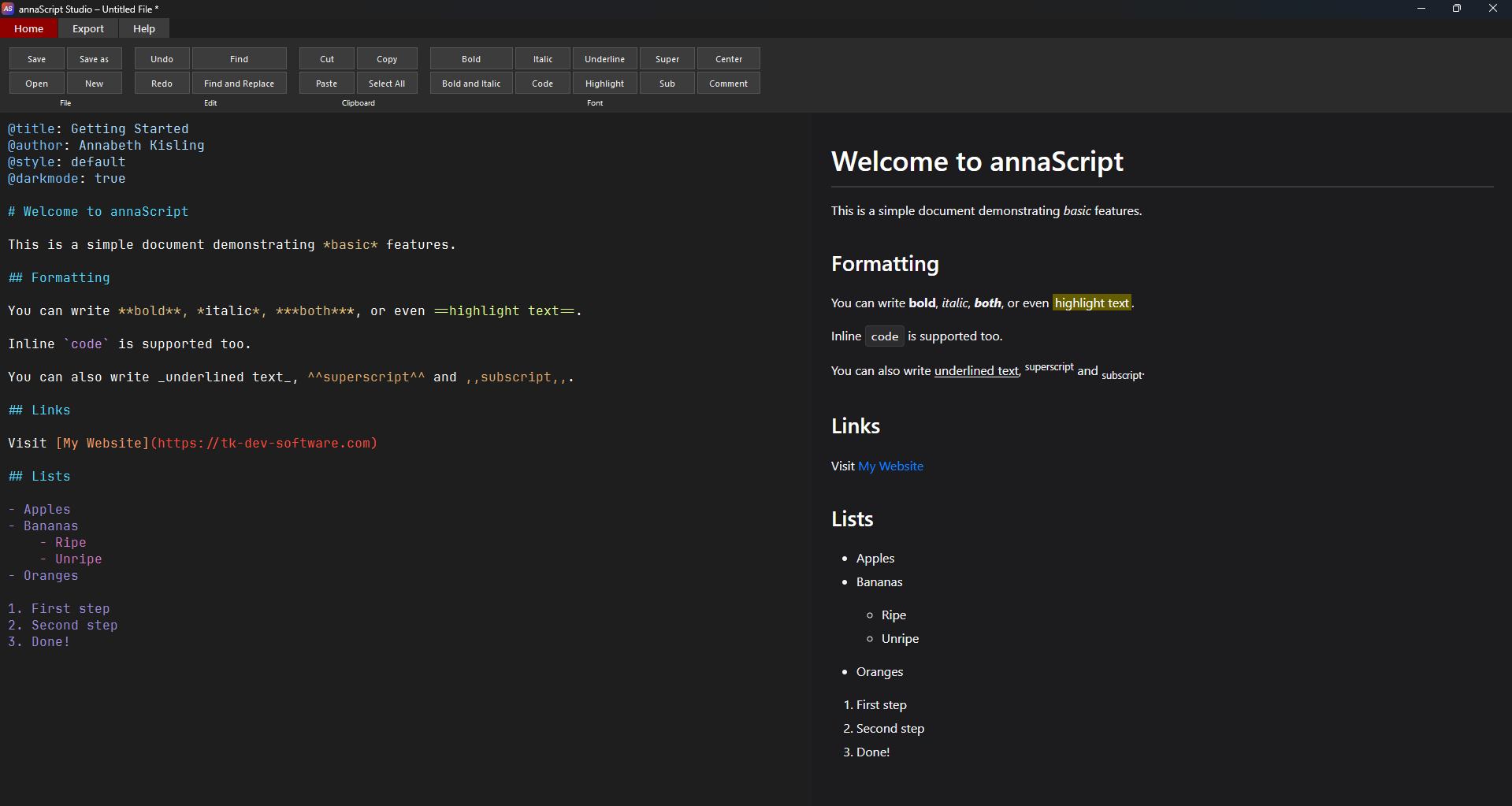Click the 'Lists' heading in preview
This screenshot has height=806, width=1512.
[x=853, y=519]
